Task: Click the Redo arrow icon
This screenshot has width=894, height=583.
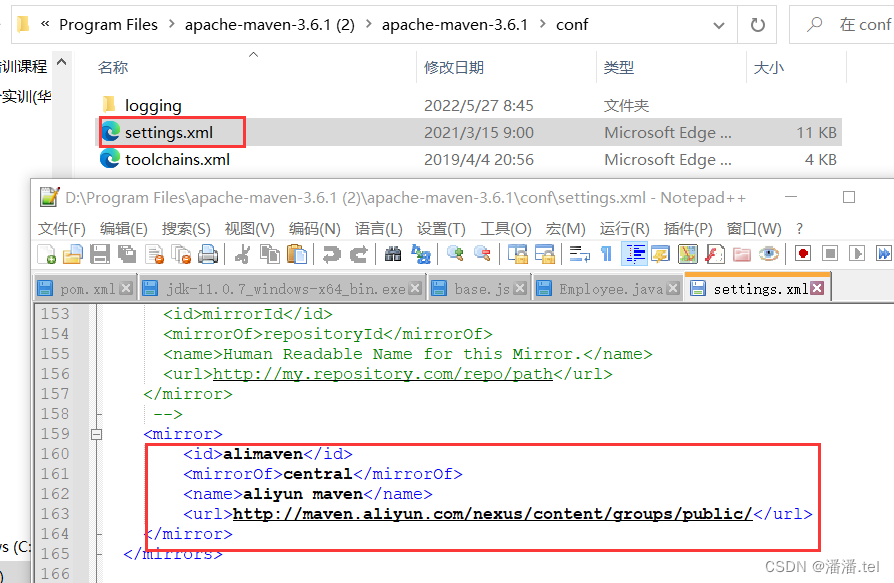Action: [x=358, y=254]
